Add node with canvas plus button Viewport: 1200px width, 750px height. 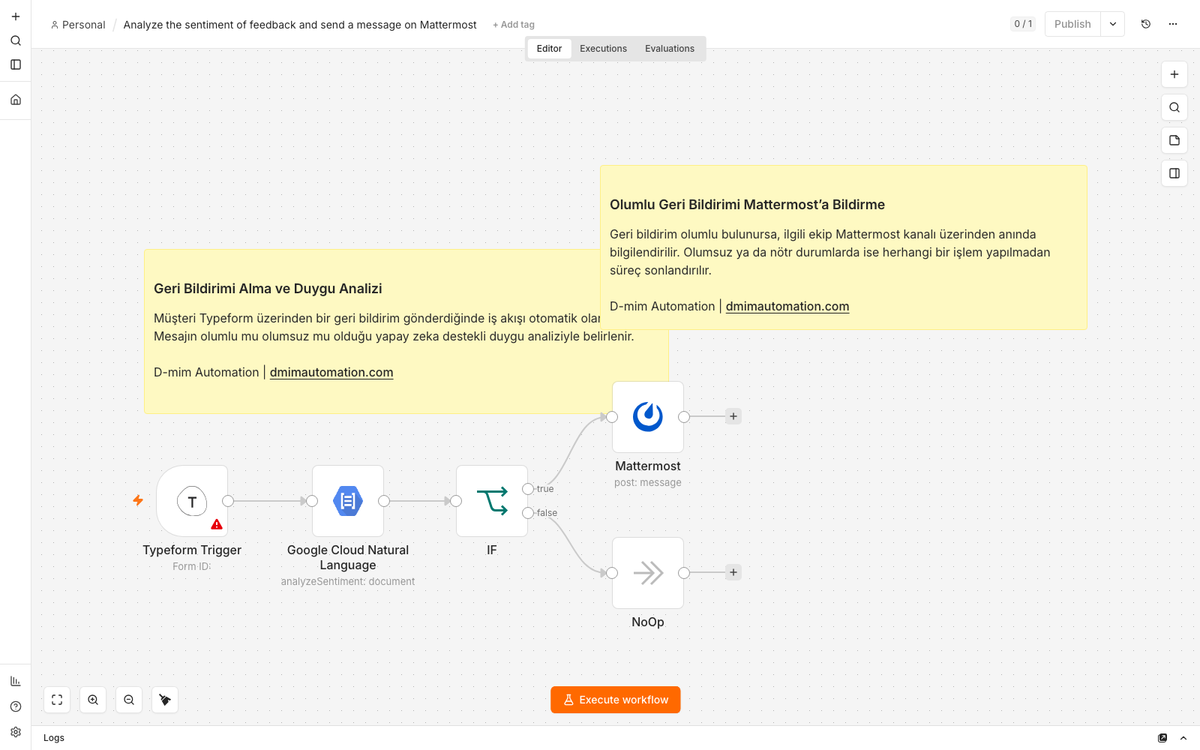coord(1174,75)
